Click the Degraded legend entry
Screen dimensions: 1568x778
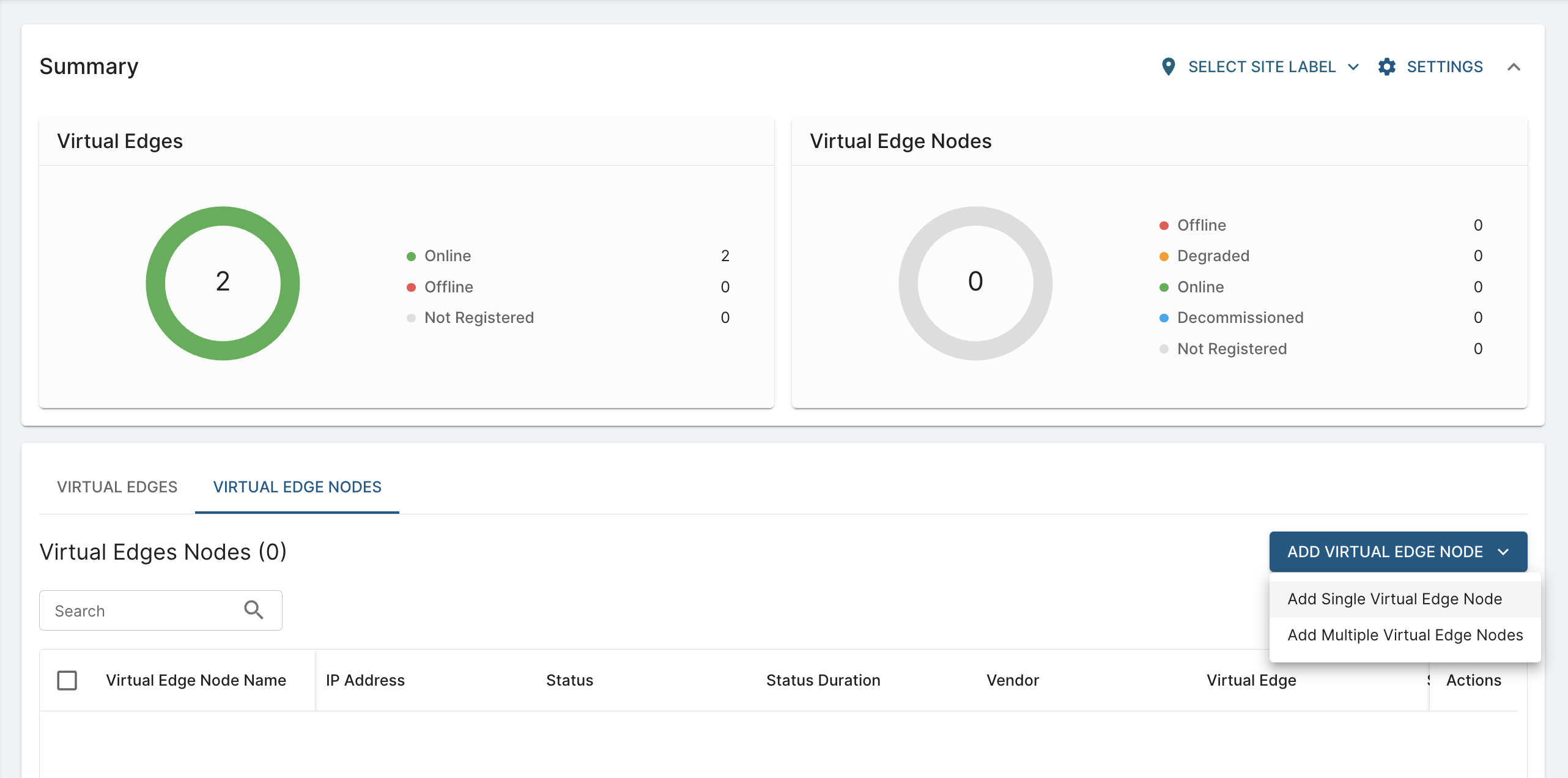[1213, 256]
